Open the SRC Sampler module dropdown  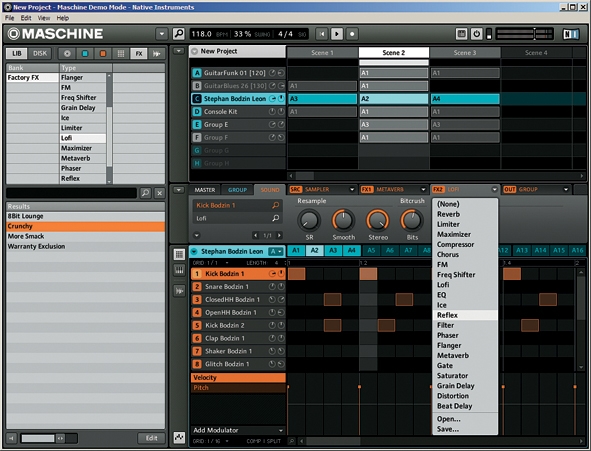pyautogui.click(x=352, y=190)
